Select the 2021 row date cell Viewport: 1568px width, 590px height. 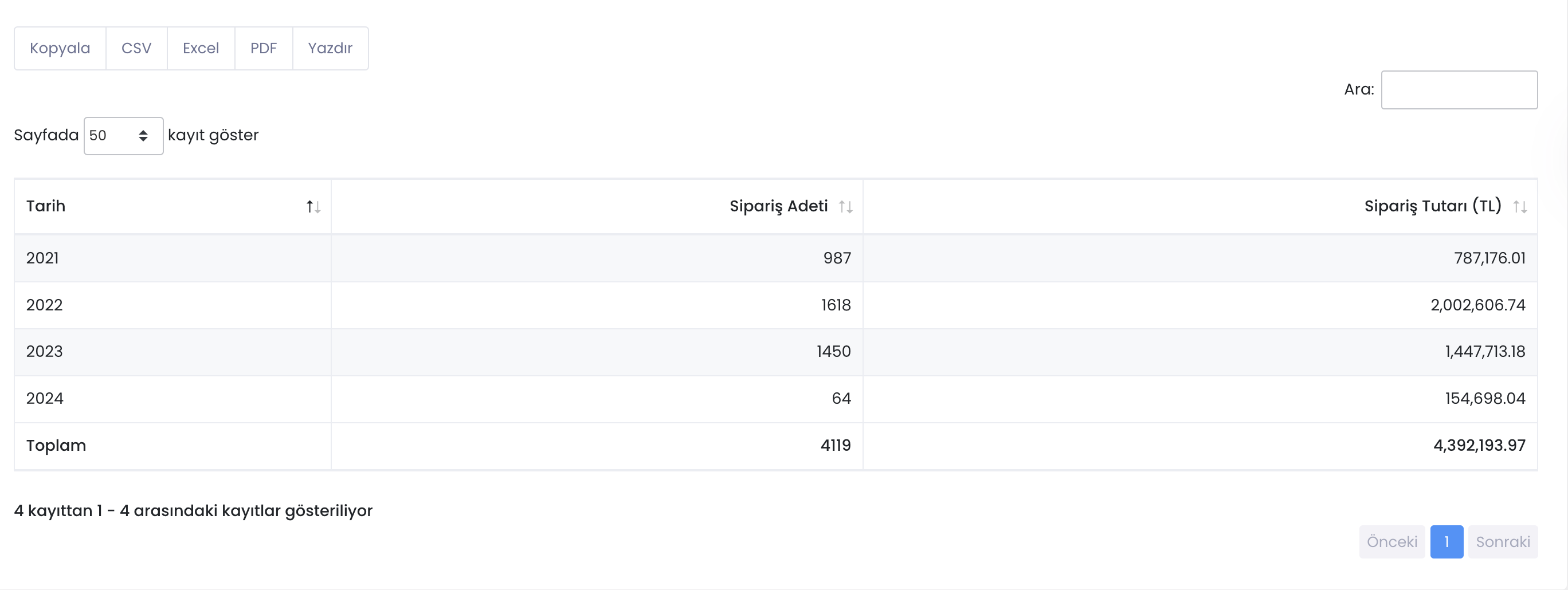tap(173, 258)
